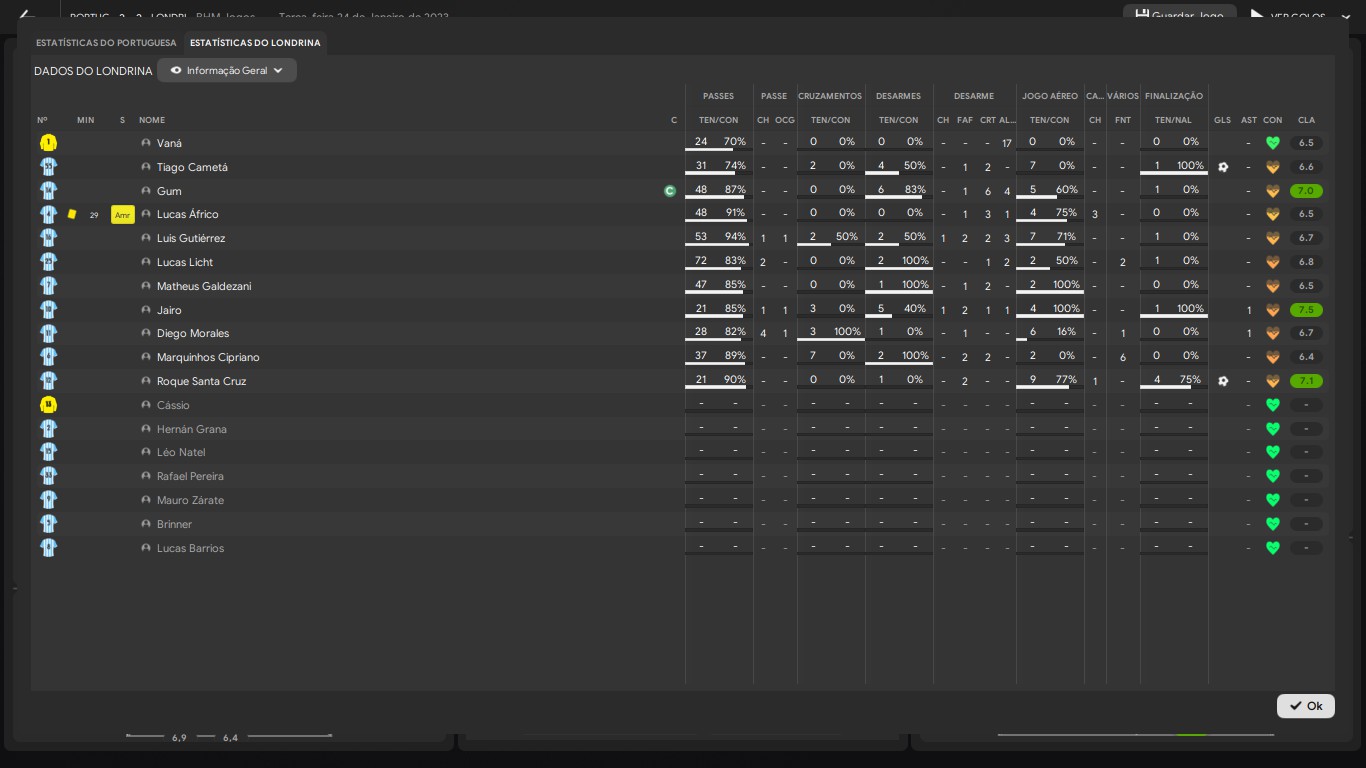
Task: Click the Jogo Aéreo column header
Action: point(1050,96)
